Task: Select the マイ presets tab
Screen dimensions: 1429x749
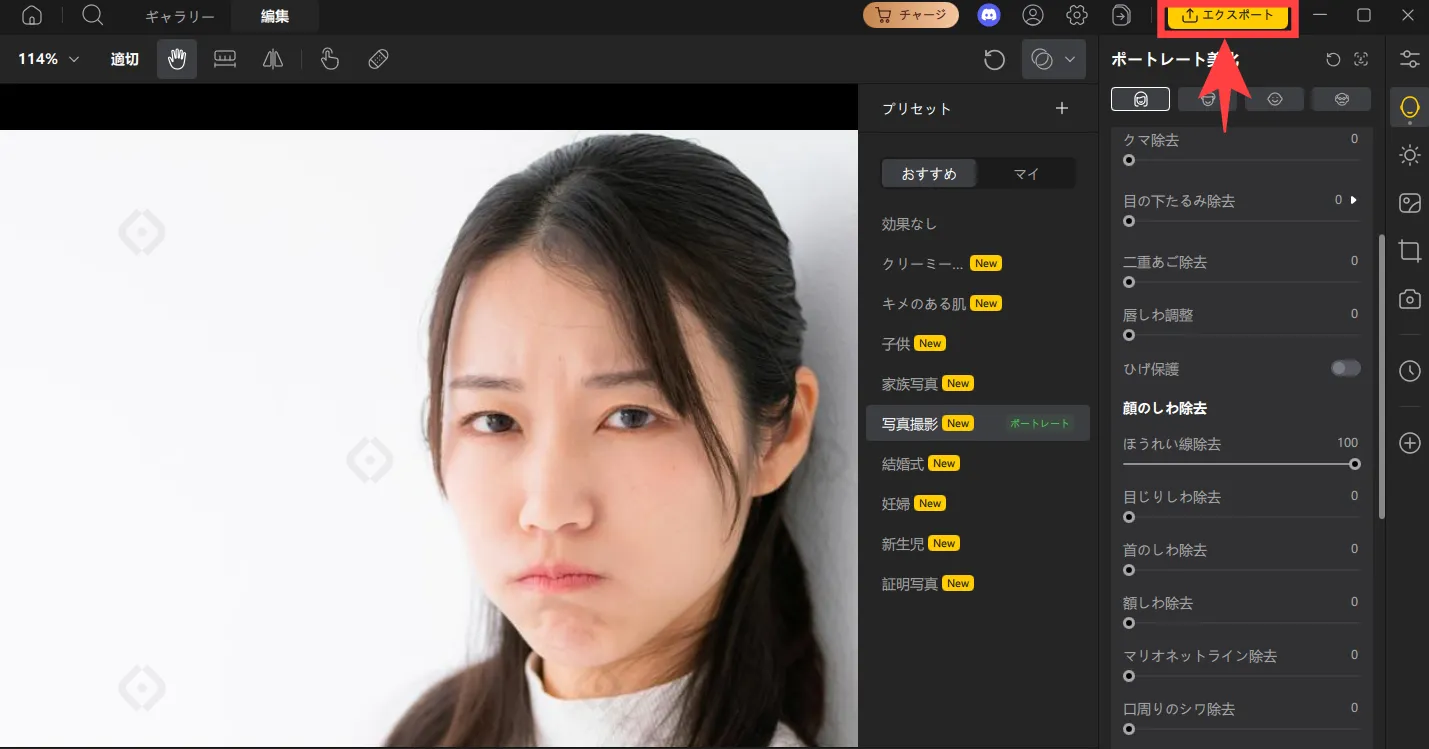Action: click(1026, 174)
